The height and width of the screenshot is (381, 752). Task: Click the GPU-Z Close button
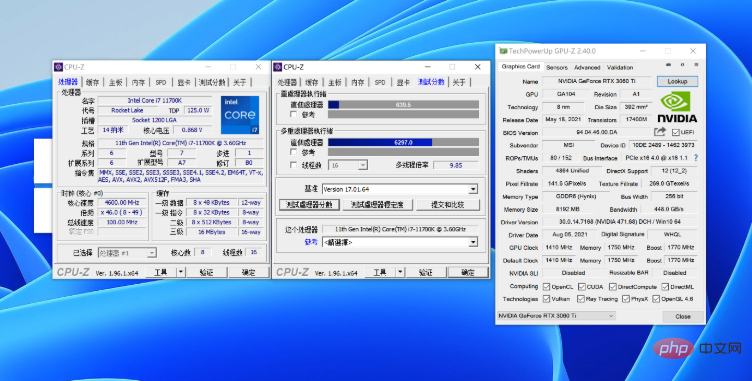[682, 317]
